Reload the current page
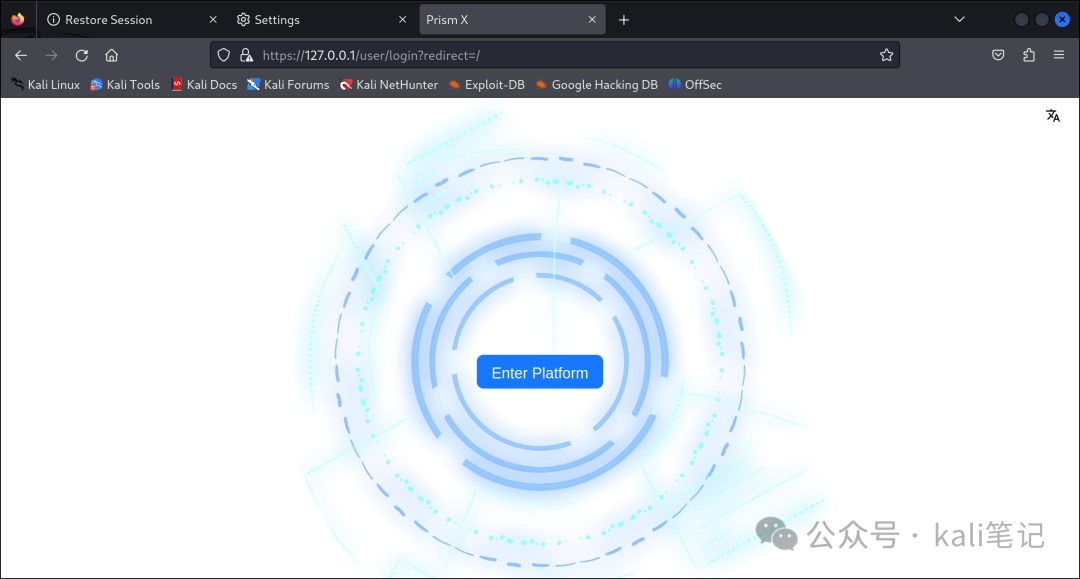Screen dimensions: 1080x579 (81, 55)
